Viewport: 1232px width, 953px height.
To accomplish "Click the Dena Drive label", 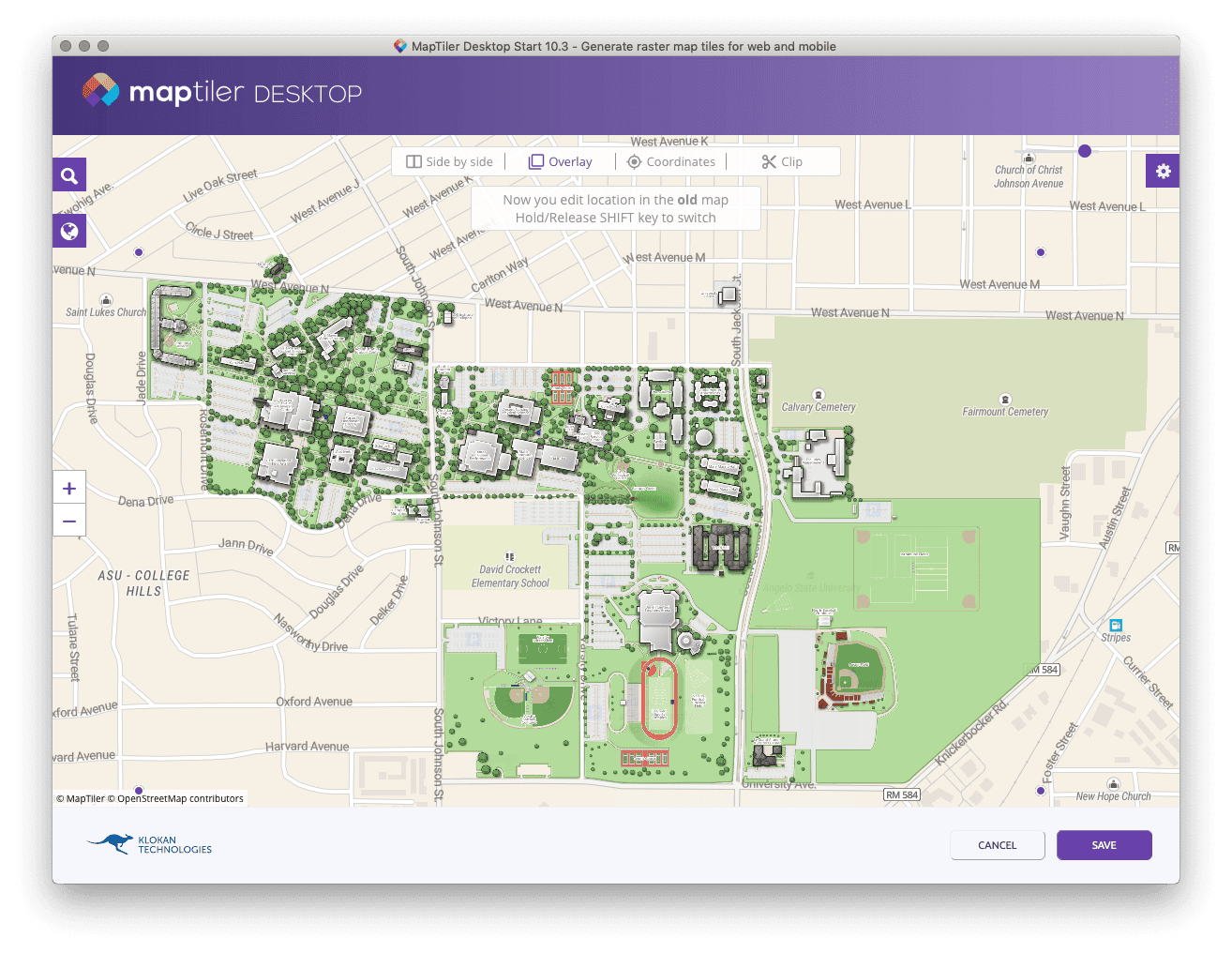I will [x=145, y=501].
